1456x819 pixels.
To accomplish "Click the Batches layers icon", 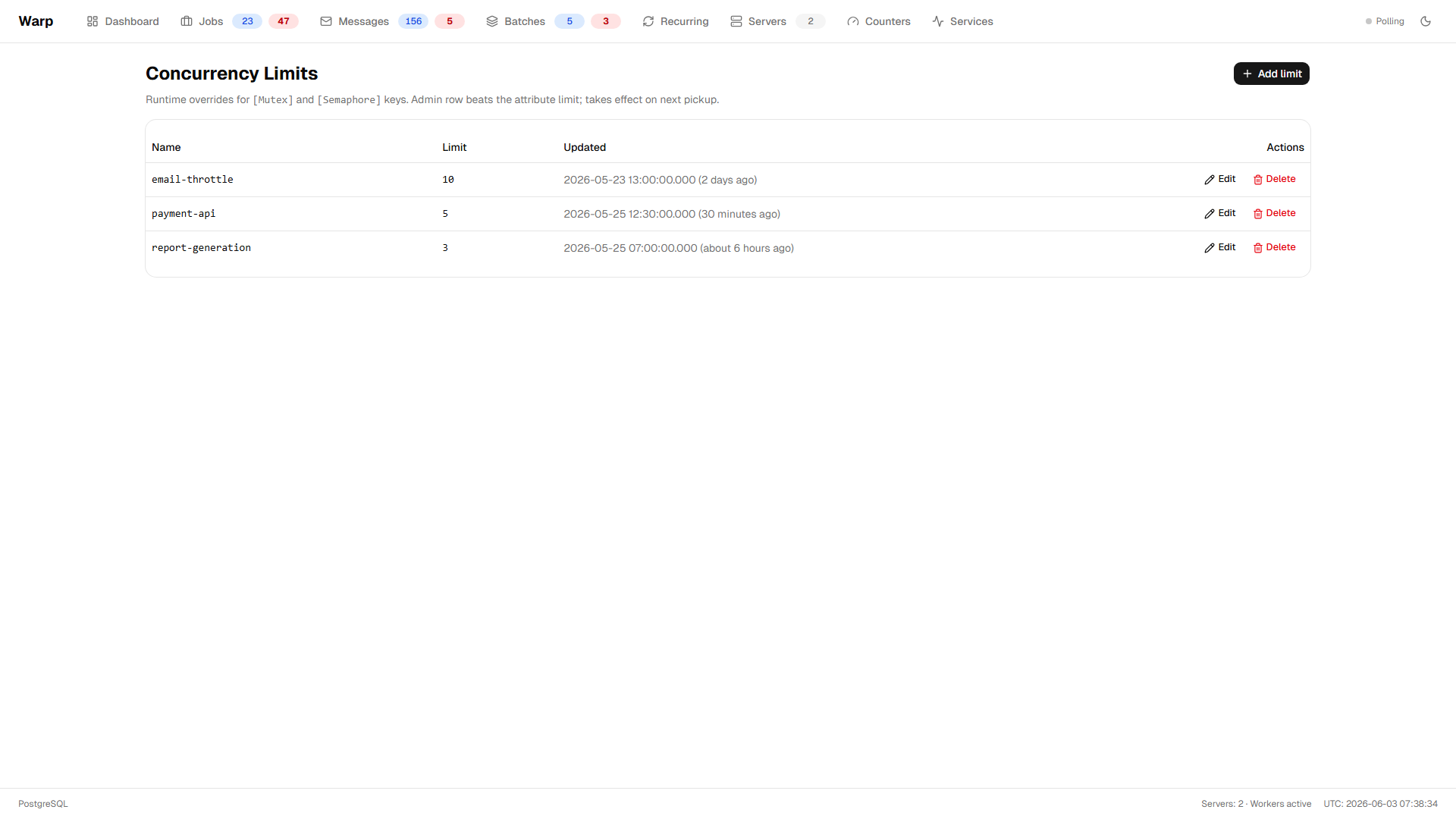I will click(x=492, y=21).
